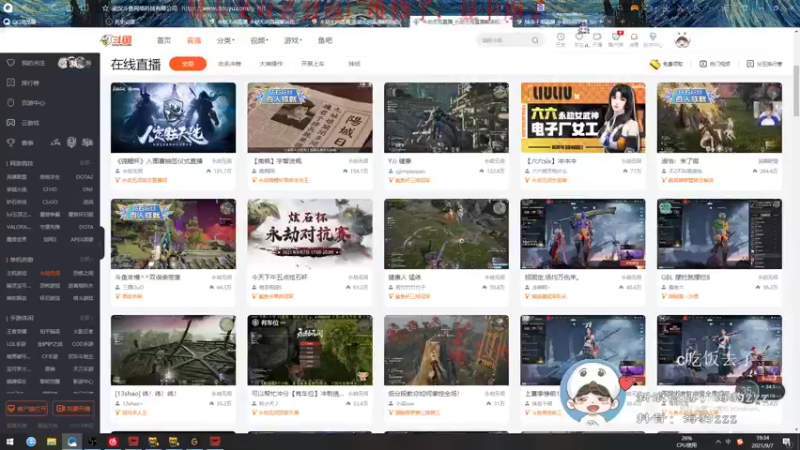Click the search magnifier icon

click(x=535, y=40)
